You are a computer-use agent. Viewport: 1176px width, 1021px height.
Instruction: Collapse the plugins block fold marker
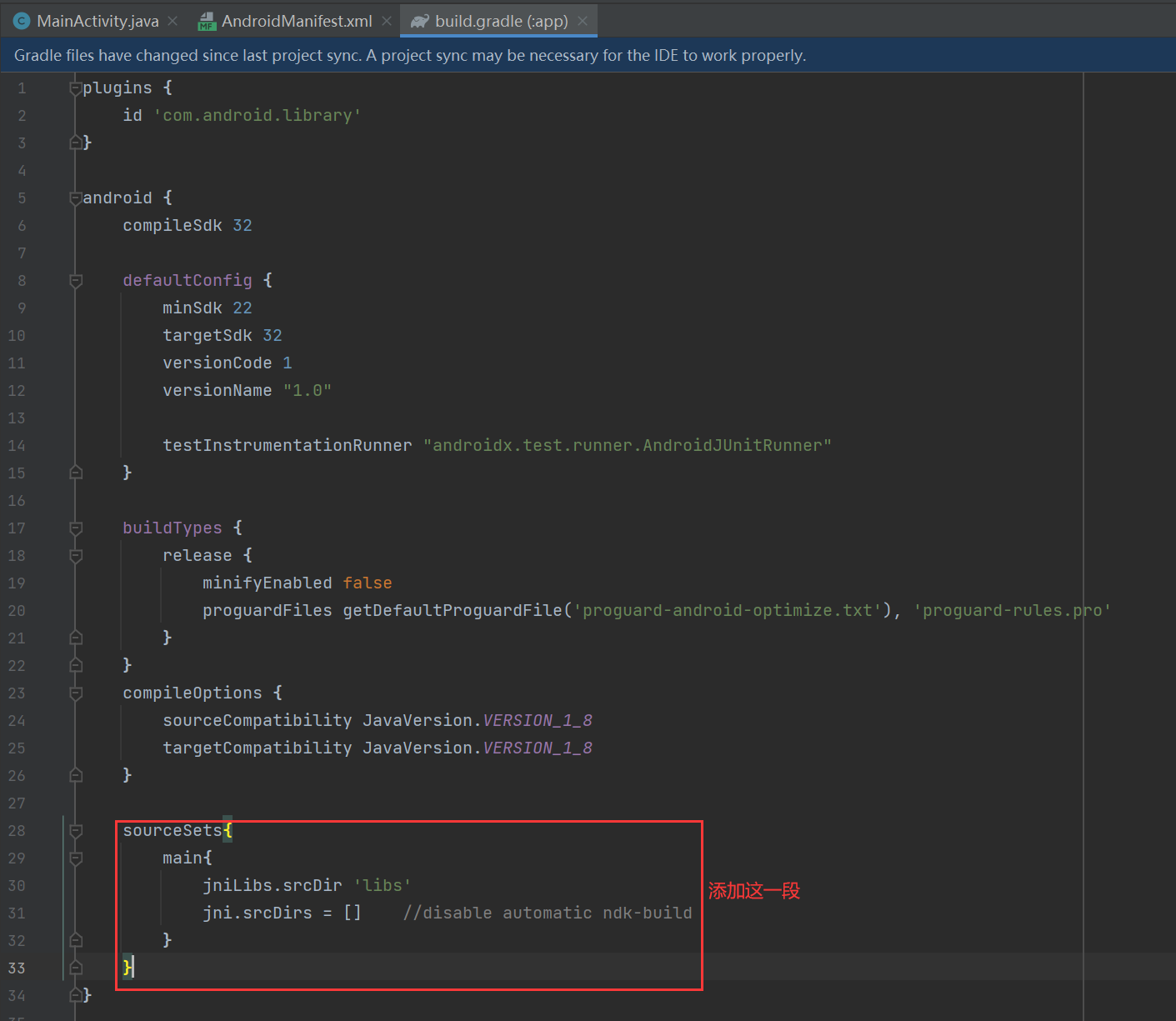pos(76,88)
